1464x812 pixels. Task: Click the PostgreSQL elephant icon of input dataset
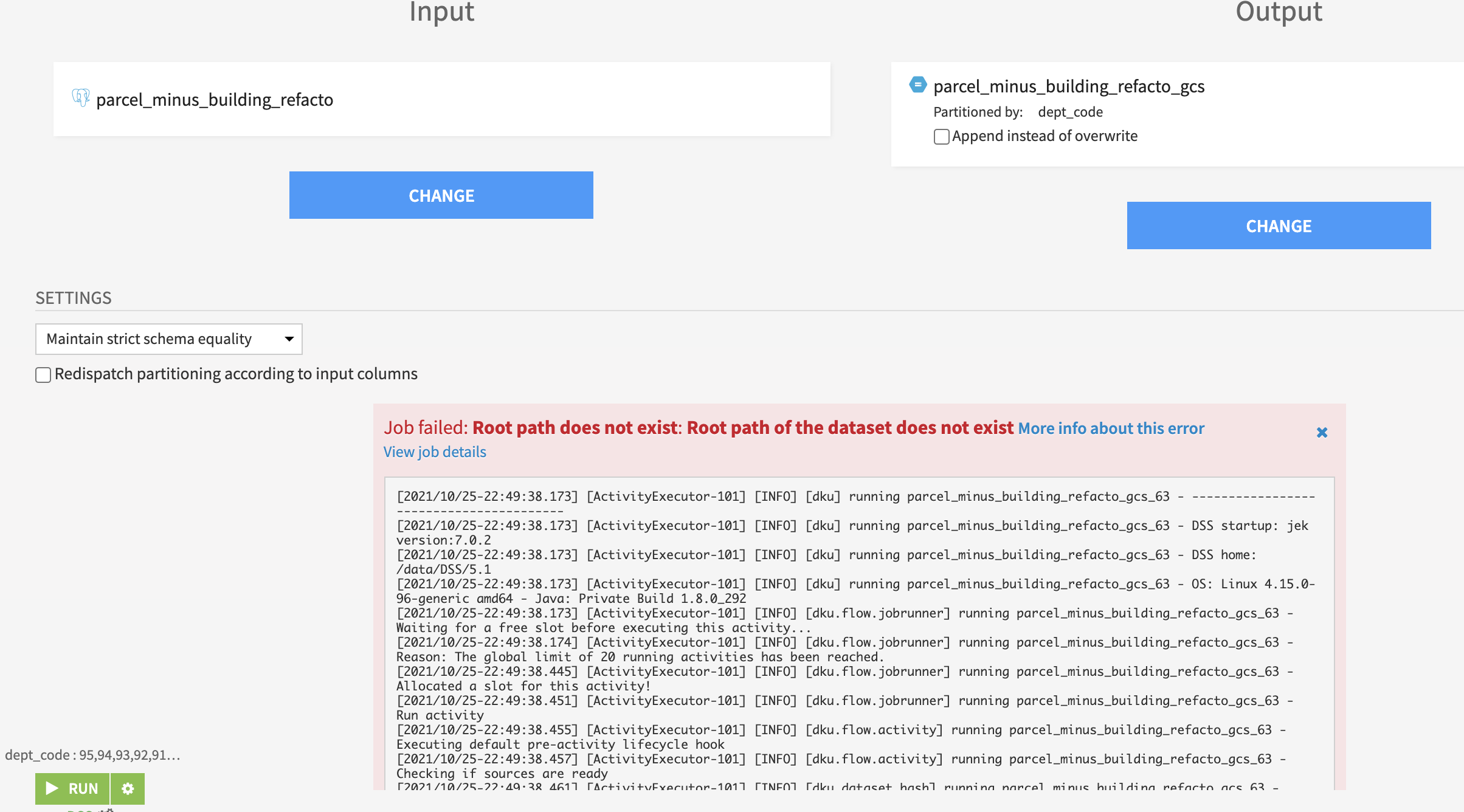point(80,98)
